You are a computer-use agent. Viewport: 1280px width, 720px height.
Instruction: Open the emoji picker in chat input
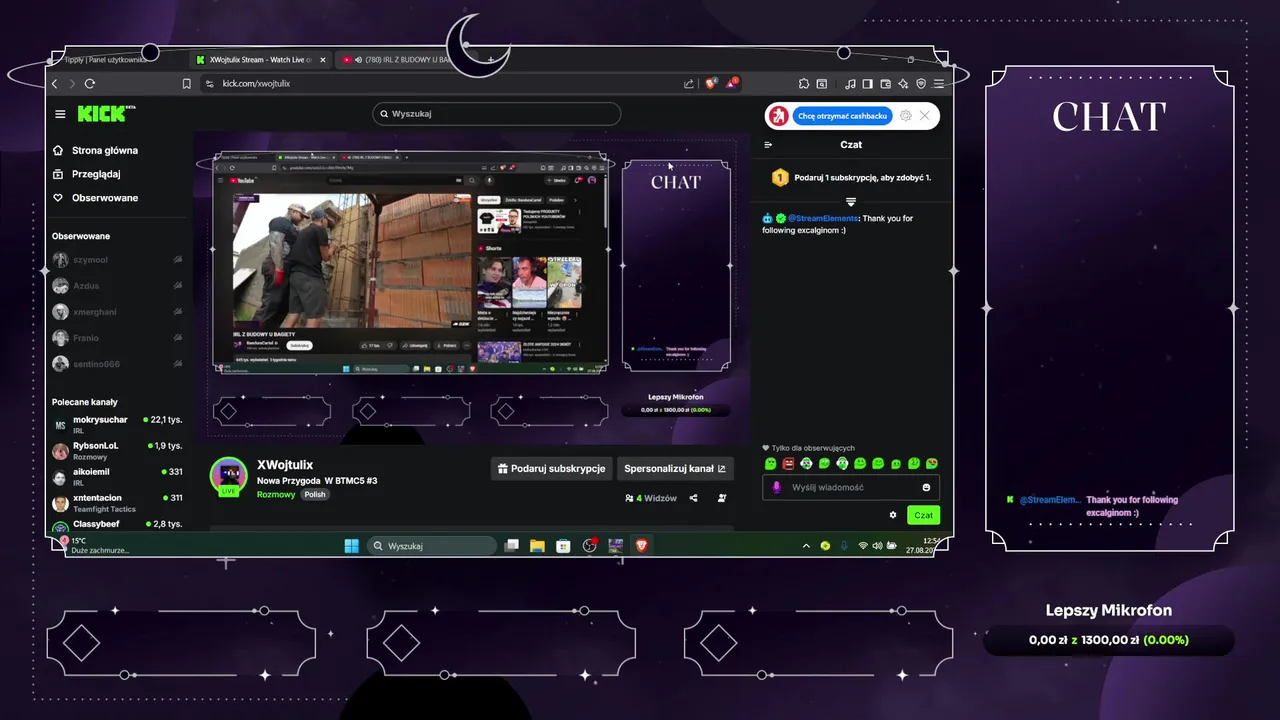pos(926,488)
